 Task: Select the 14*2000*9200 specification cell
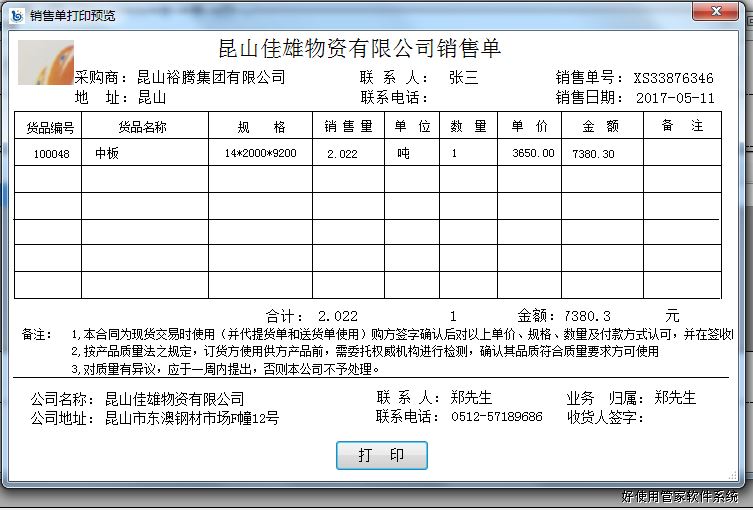[x=260, y=154]
